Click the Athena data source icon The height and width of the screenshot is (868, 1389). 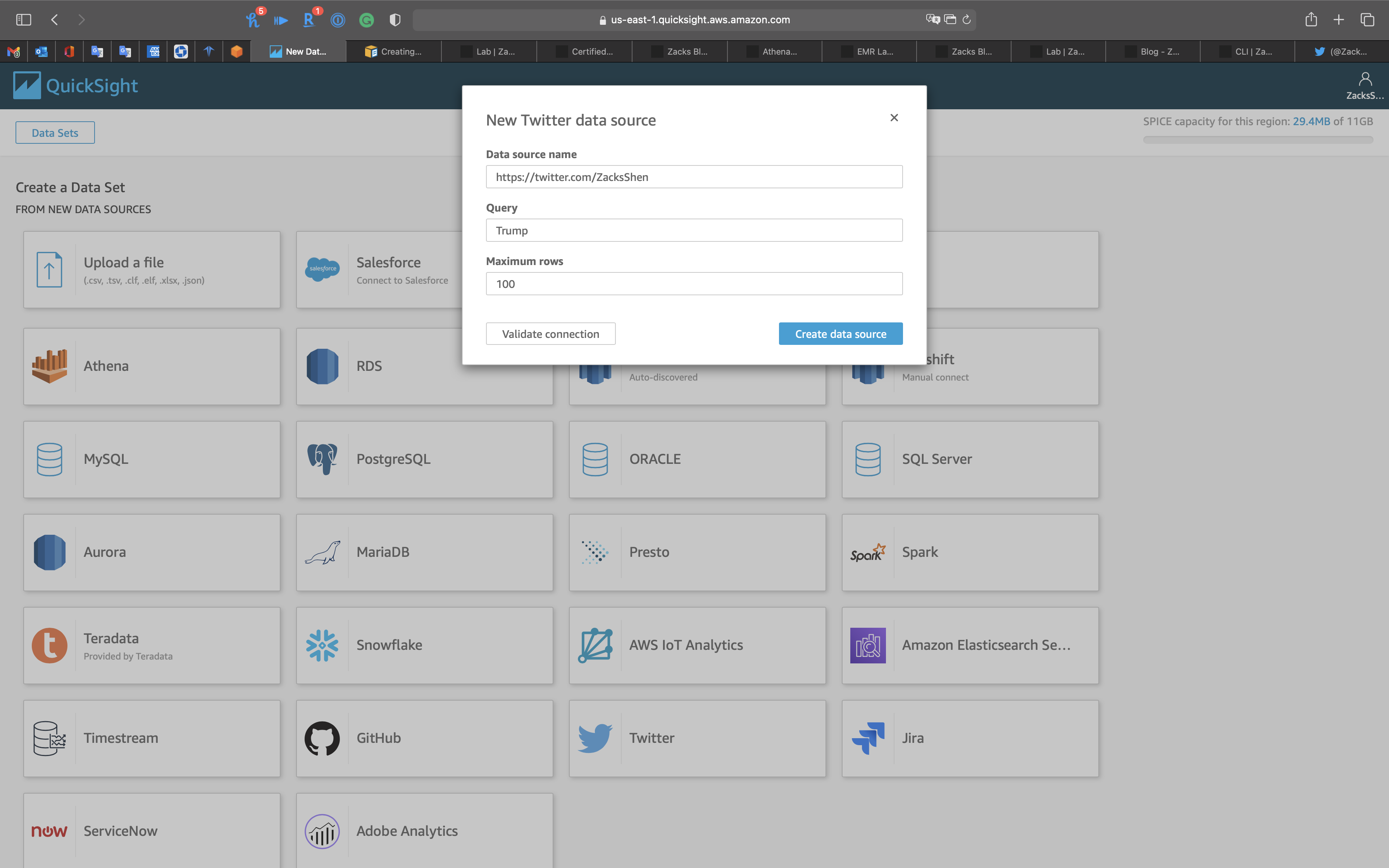[x=49, y=366]
